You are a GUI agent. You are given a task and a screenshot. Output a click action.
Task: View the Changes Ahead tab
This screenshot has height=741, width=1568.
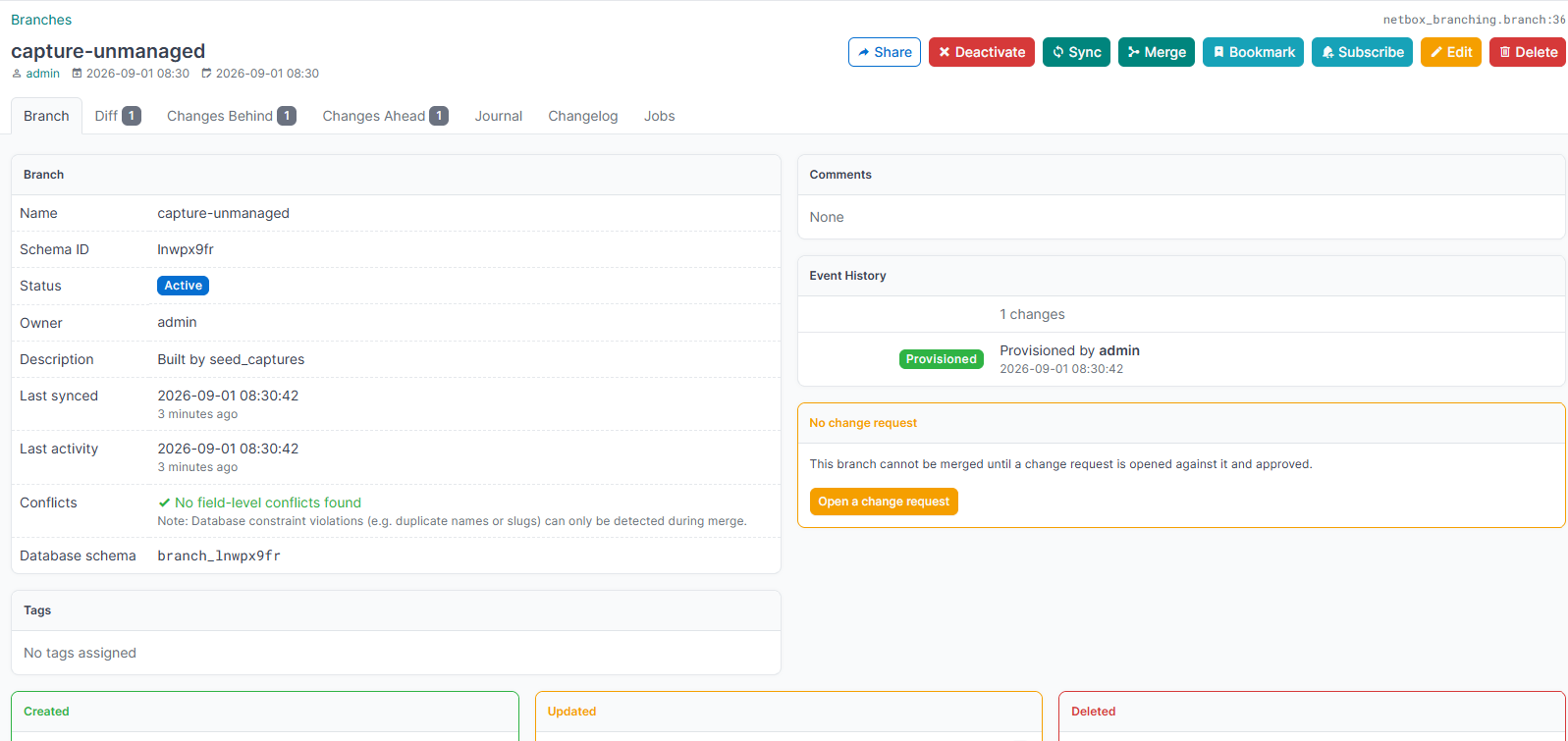coord(385,116)
